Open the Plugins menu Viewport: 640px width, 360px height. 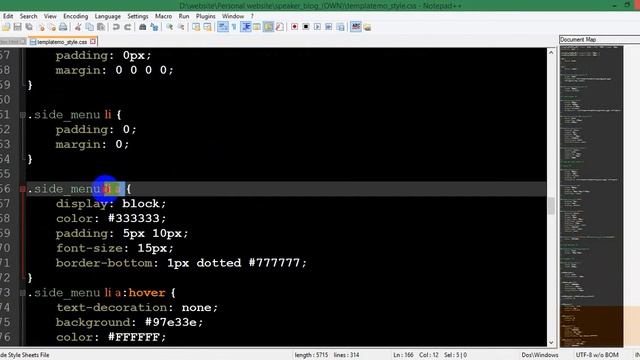point(205,16)
